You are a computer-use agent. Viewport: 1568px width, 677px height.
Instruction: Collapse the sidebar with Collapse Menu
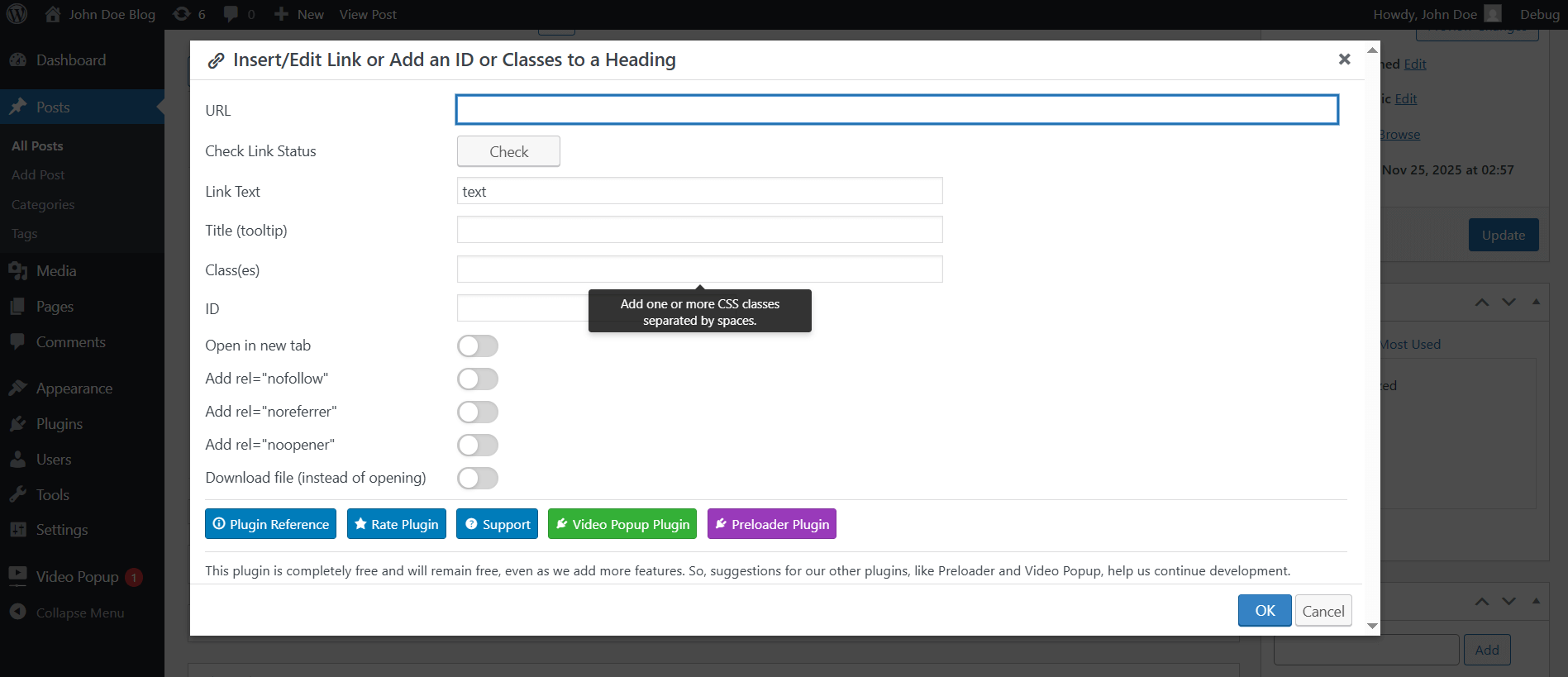[x=79, y=613]
